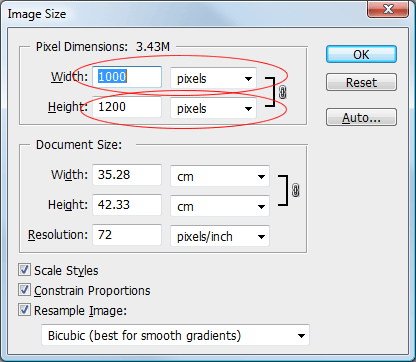Open the Bicubic resampling method dropdown
Image resolution: width=416 pixels, height=362 pixels.
(175, 335)
